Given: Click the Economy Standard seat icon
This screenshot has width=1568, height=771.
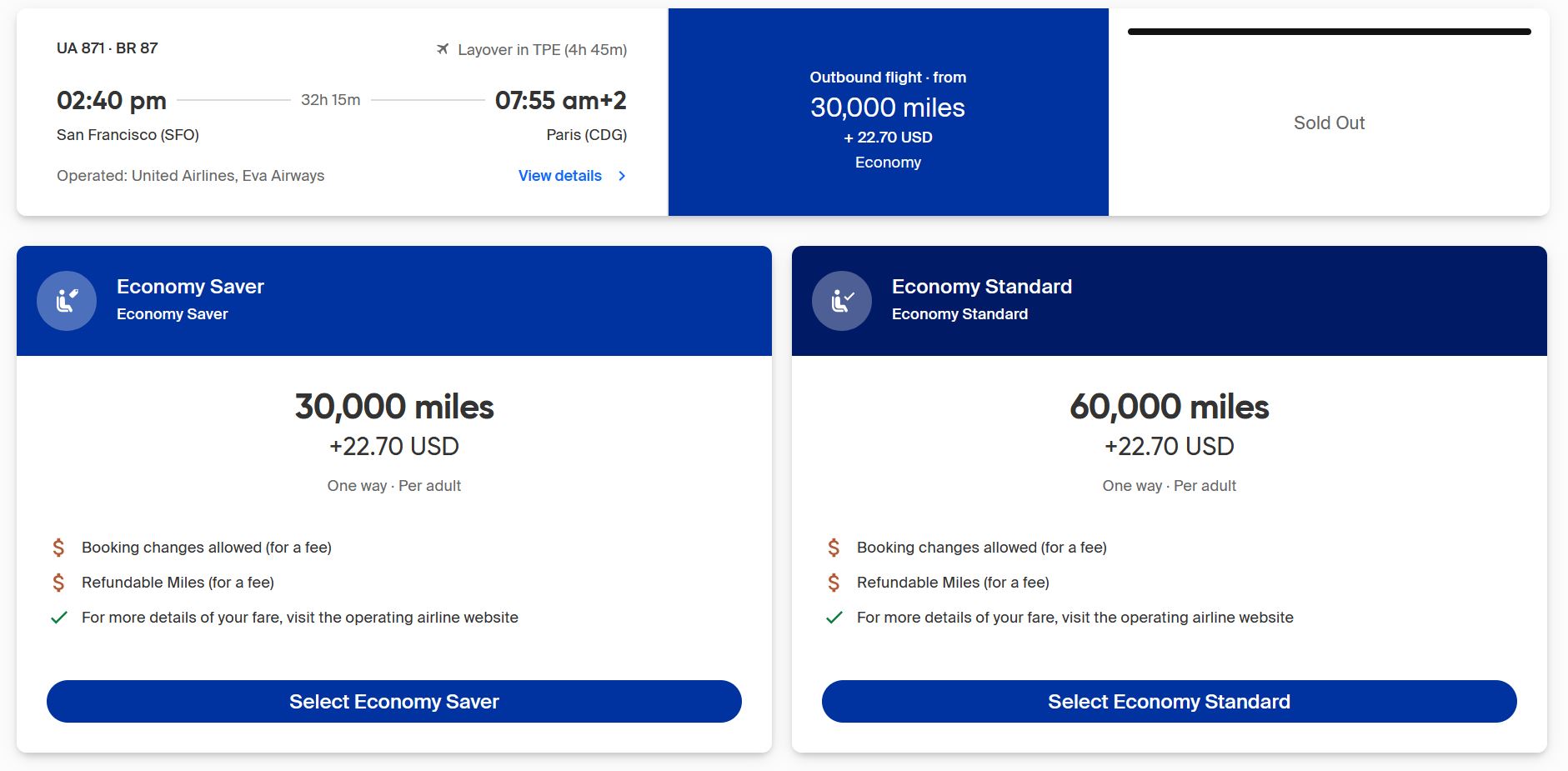Looking at the screenshot, I should (842, 301).
